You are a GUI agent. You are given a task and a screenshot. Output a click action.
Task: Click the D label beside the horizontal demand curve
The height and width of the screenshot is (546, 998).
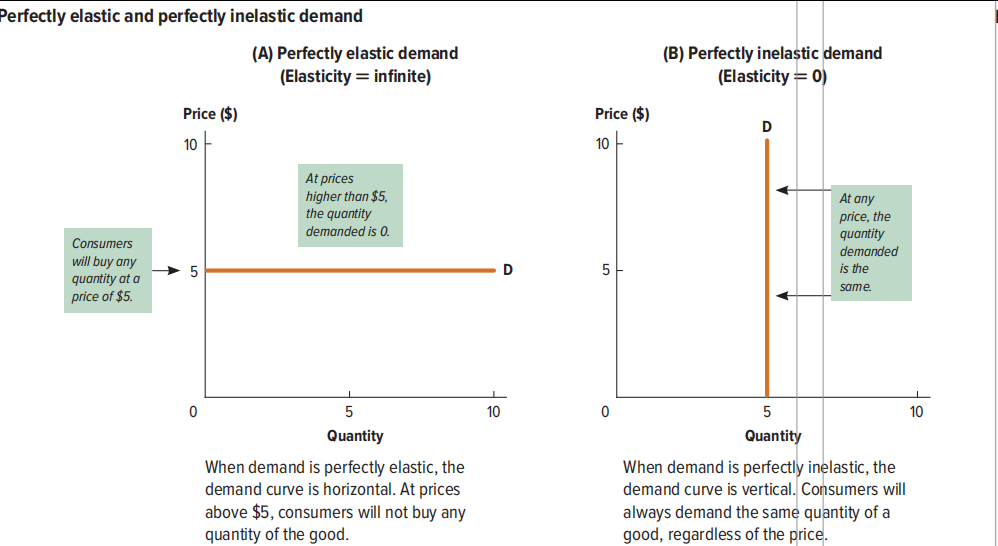pyautogui.click(x=508, y=270)
